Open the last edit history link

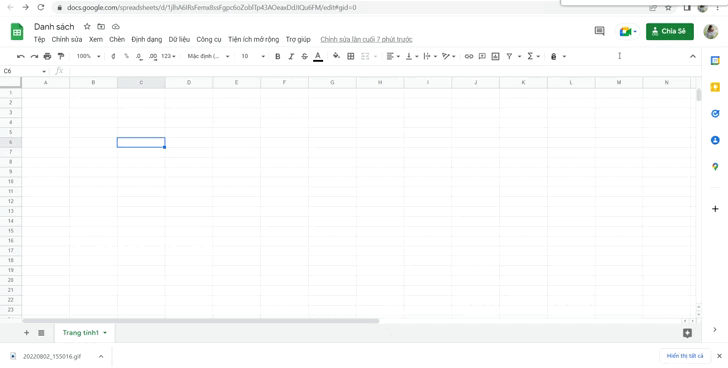tap(366, 39)
